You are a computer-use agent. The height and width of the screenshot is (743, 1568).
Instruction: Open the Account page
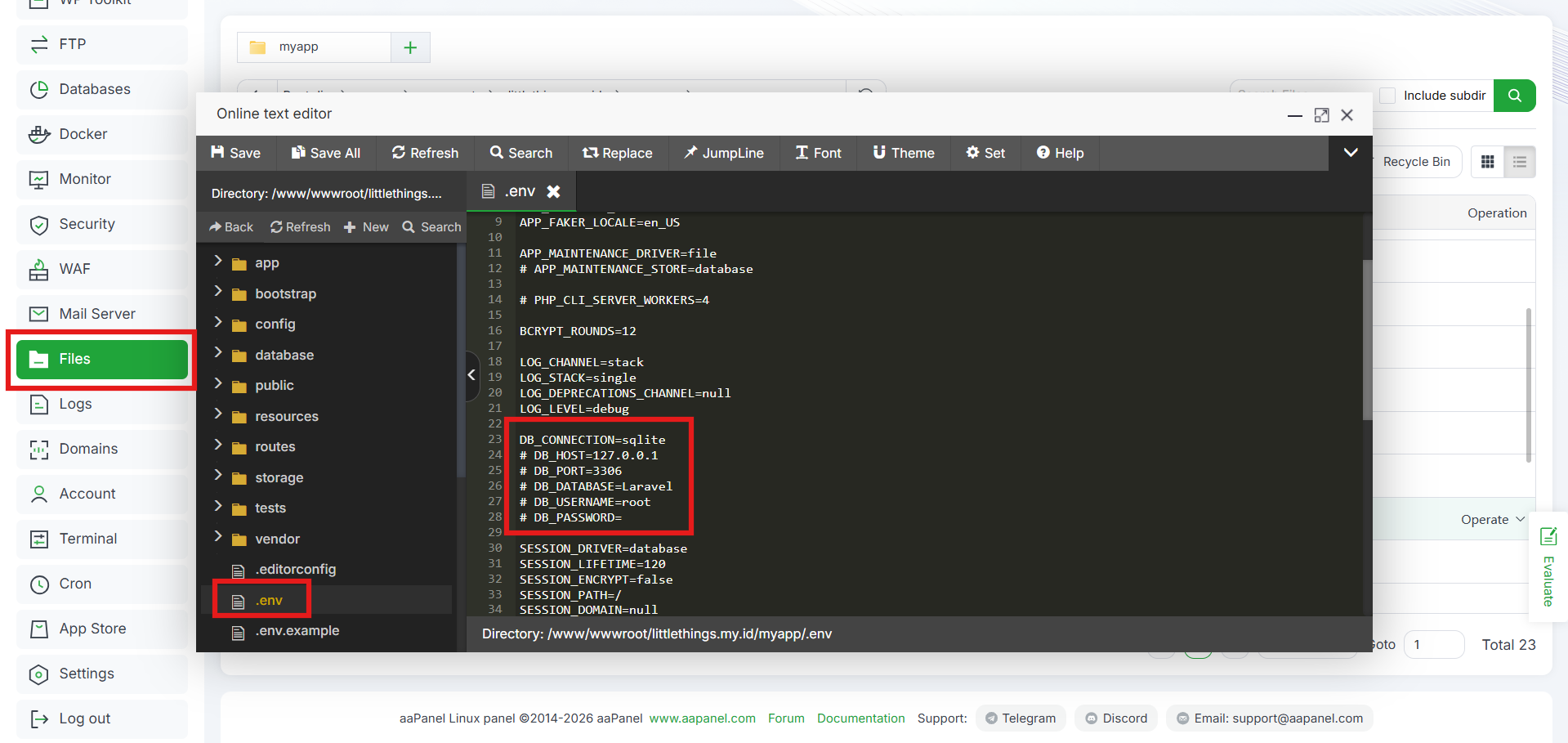click(x=101, y=494)
